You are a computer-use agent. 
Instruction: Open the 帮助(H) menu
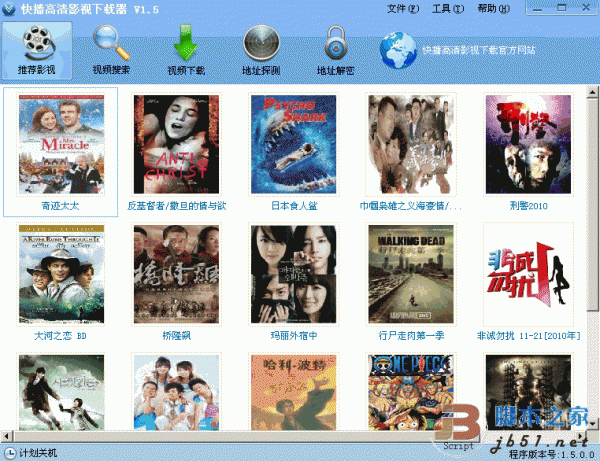(x=494, y=8)
